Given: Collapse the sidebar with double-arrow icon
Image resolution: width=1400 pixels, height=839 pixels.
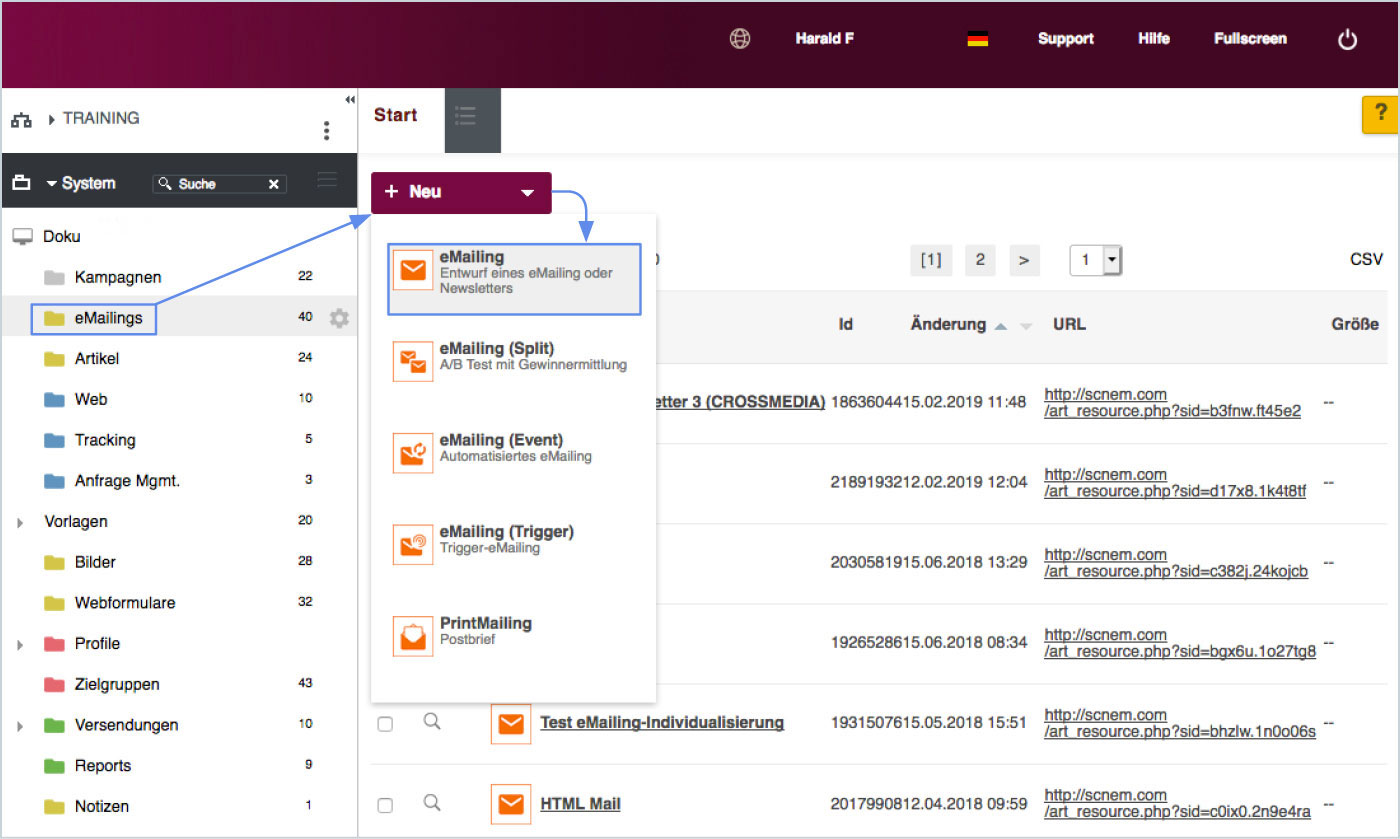Looking at the screenshot, I should coord(349,100).
